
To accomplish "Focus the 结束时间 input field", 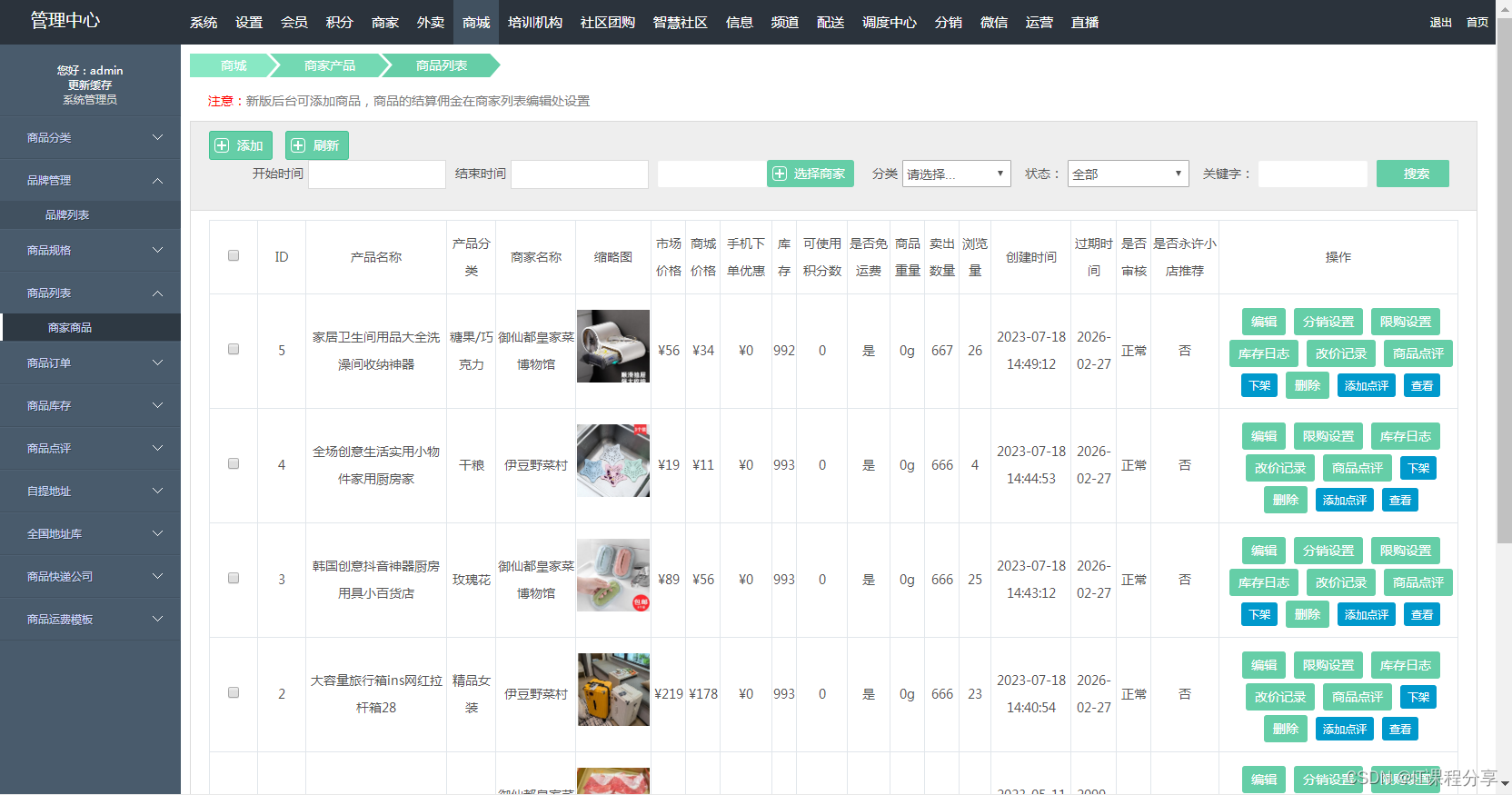I will (x=580, y=174).
